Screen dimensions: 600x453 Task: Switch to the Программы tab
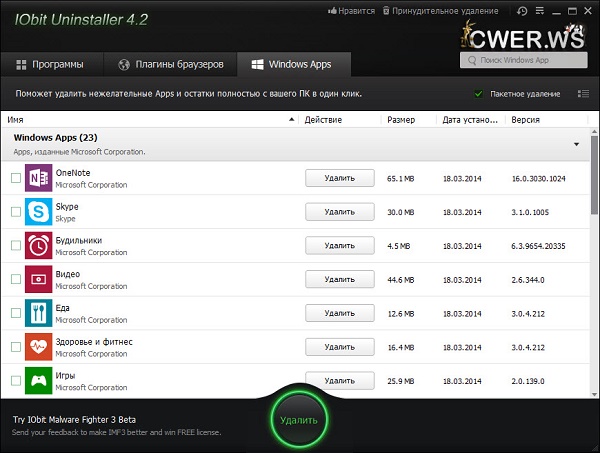(x=51, y=66)
